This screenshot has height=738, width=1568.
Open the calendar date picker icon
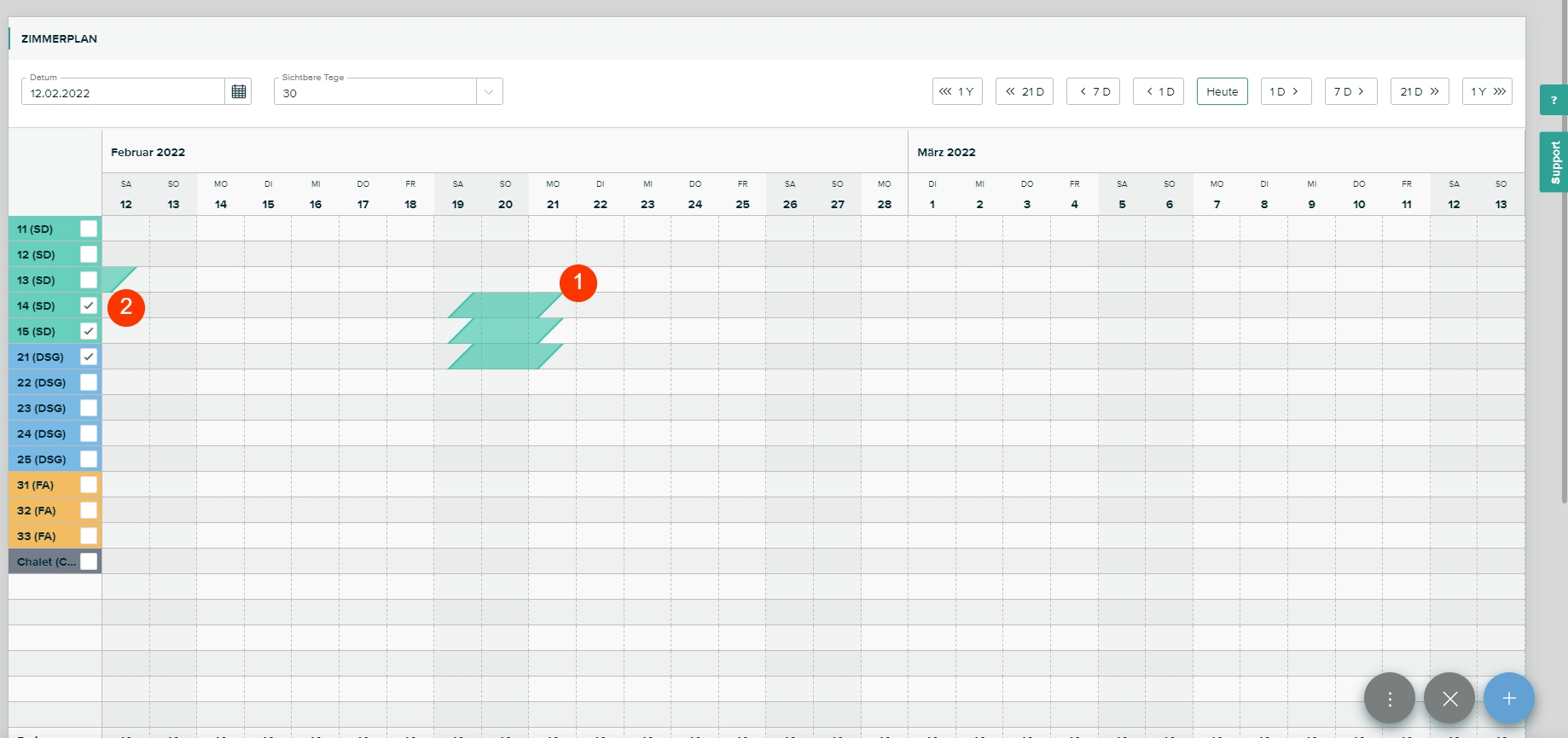(x=239, y=92)
